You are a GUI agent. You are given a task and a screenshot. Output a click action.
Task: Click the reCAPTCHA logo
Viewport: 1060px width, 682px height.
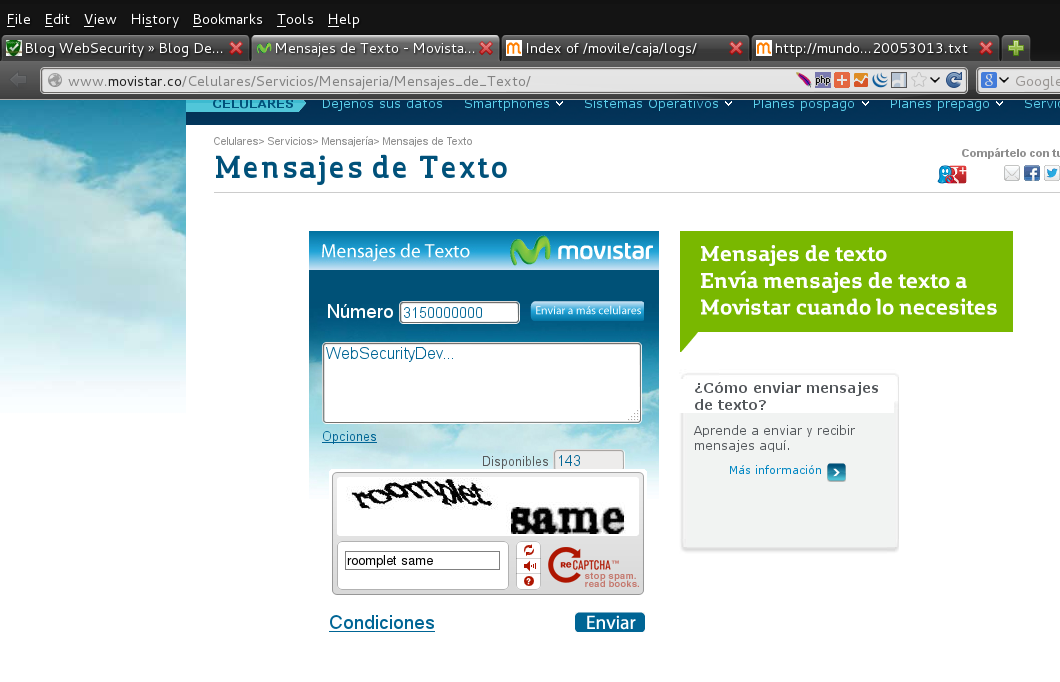[x=592, y=566]
